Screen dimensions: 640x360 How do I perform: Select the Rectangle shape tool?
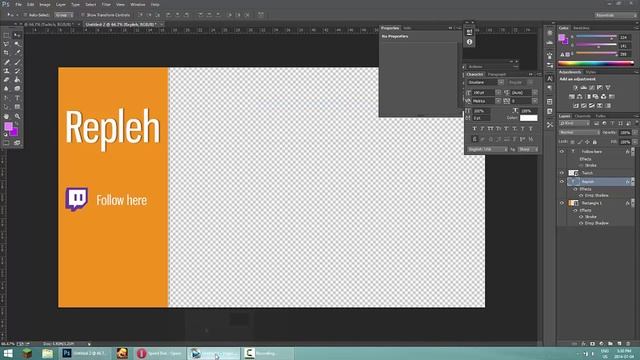[x=17, y=107]
